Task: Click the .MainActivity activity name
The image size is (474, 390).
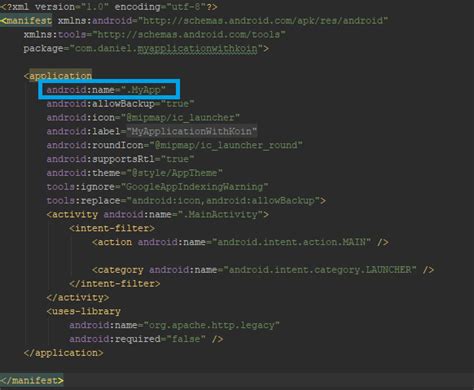Action: [x=220, y=214]
